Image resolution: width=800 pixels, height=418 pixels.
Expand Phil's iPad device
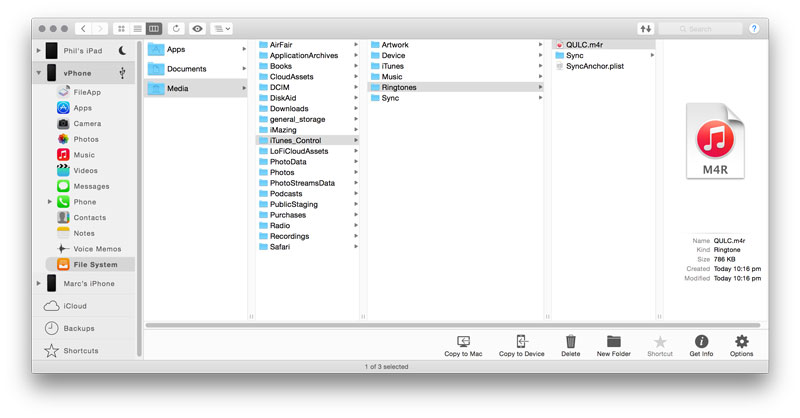coord(39,51)
